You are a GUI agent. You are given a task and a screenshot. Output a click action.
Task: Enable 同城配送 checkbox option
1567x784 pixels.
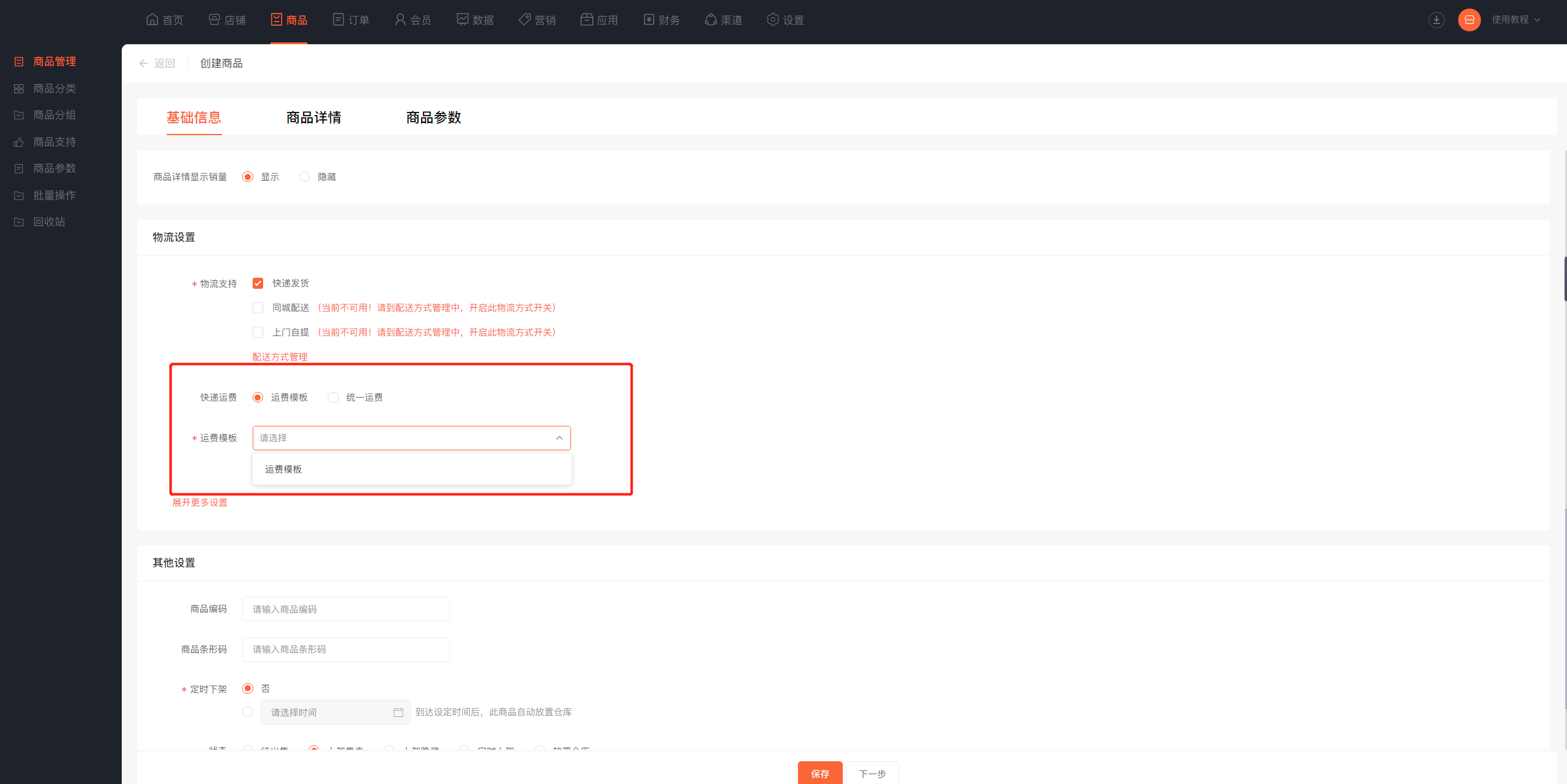coord(257,307)
